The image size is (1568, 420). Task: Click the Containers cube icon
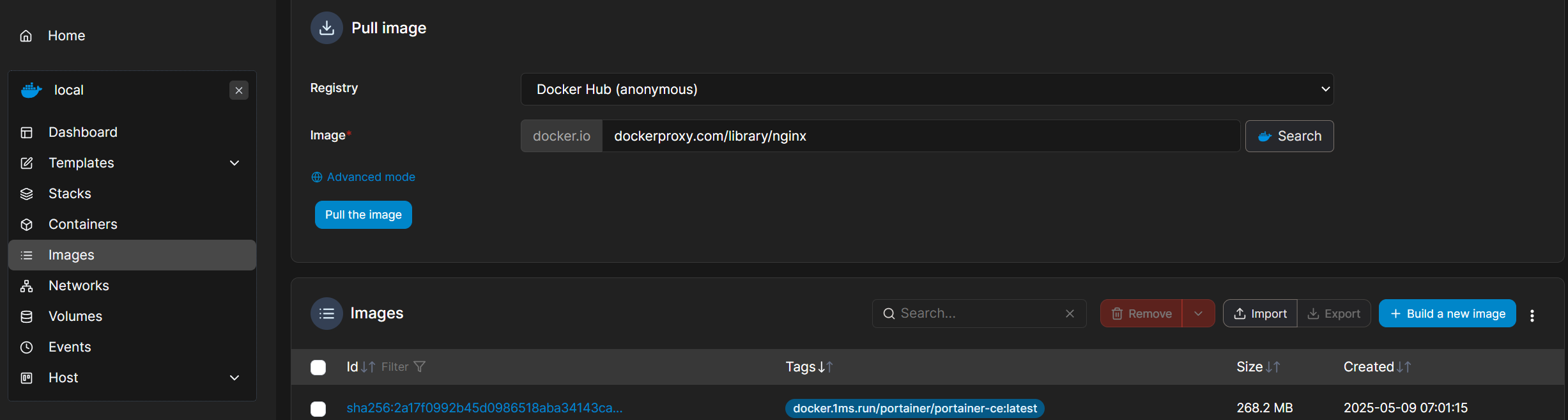click(x=26, y=224)
